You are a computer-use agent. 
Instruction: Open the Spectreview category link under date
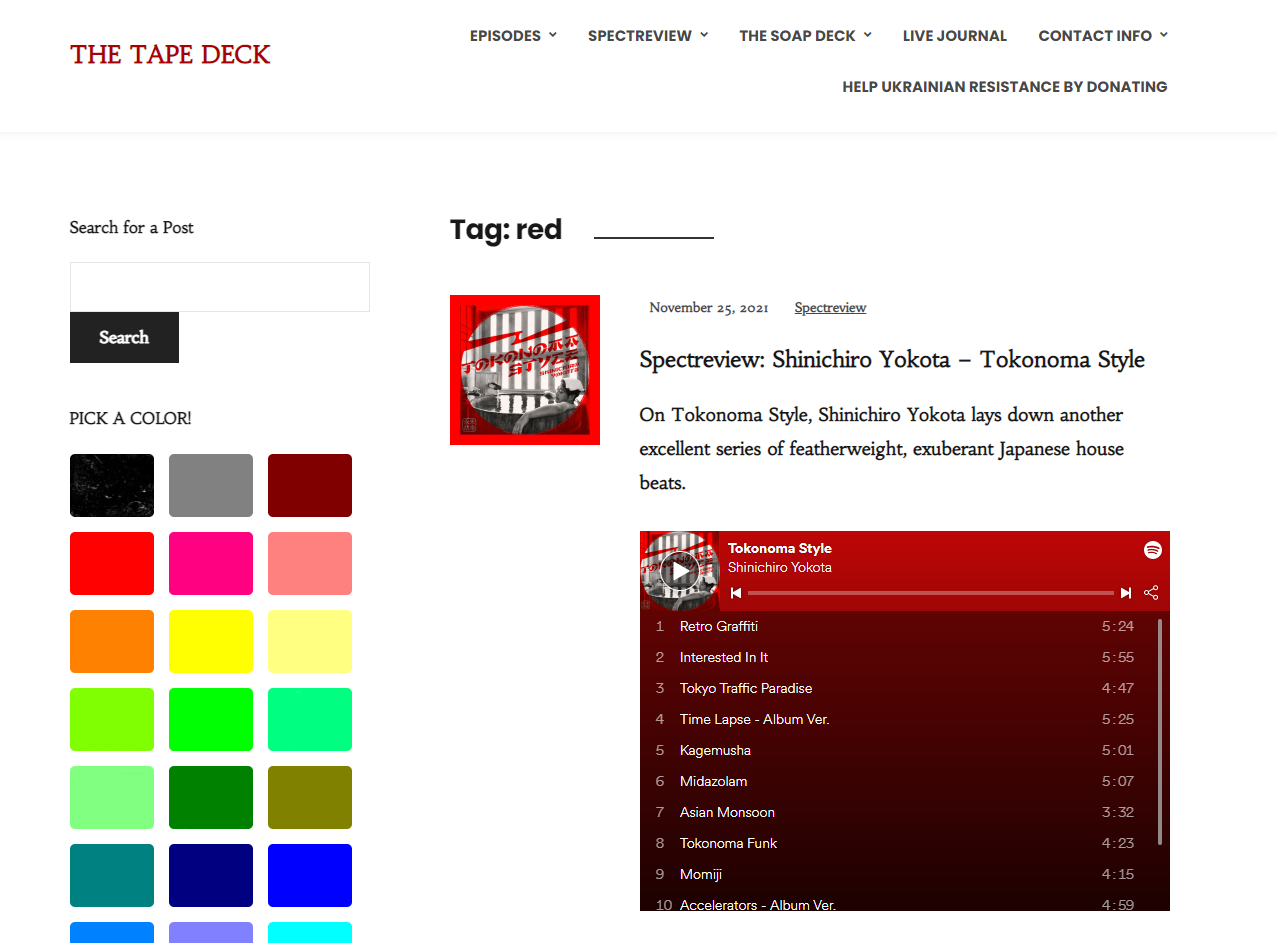[830, 308]
